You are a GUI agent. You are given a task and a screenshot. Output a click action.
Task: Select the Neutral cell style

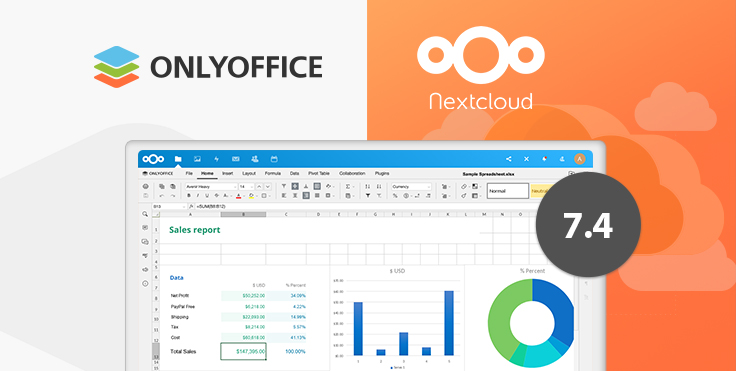tap(539, 191)
